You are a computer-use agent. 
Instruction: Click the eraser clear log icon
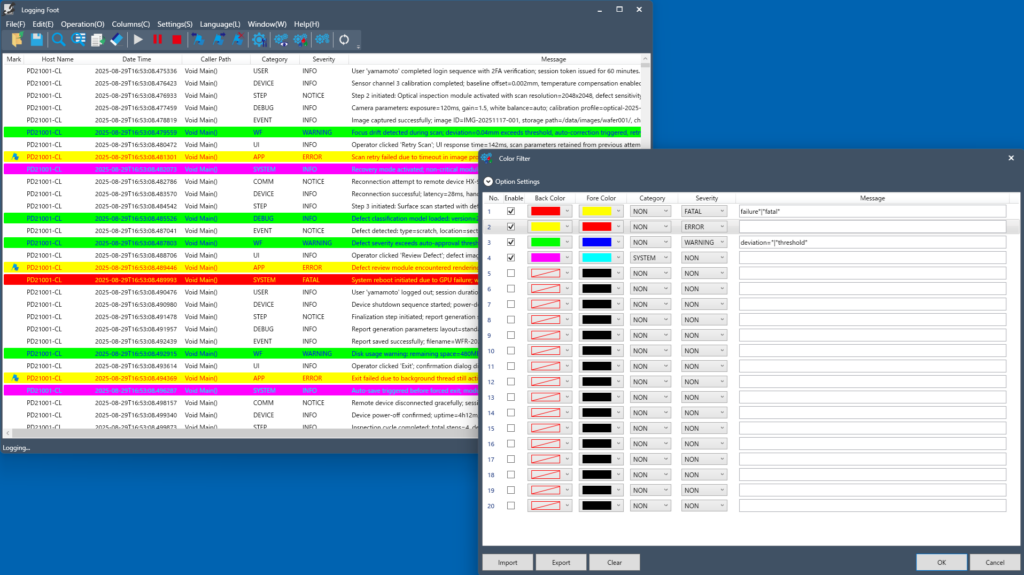tap(116, 39)
